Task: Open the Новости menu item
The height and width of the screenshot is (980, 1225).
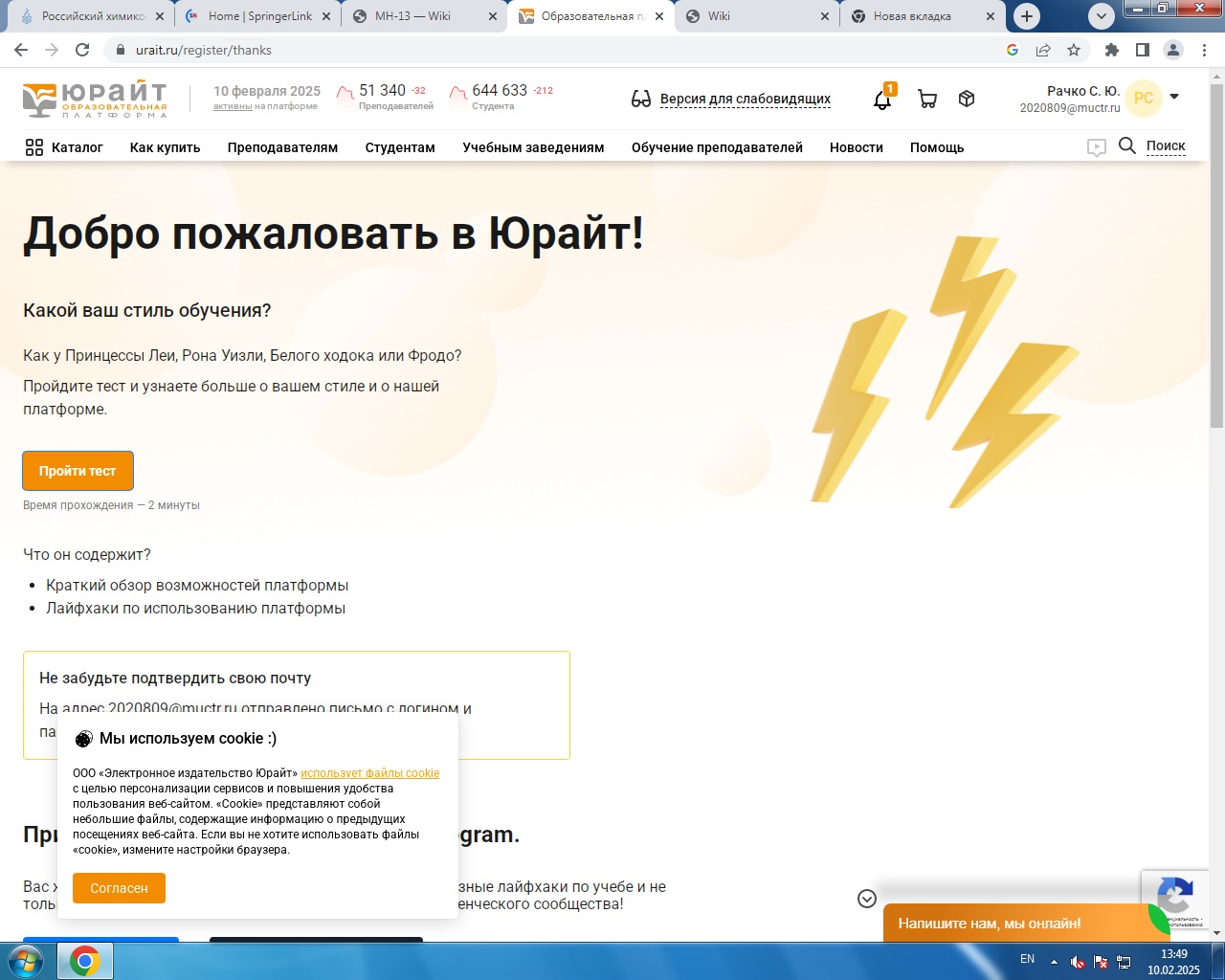Action: click(x=857, y=147)
